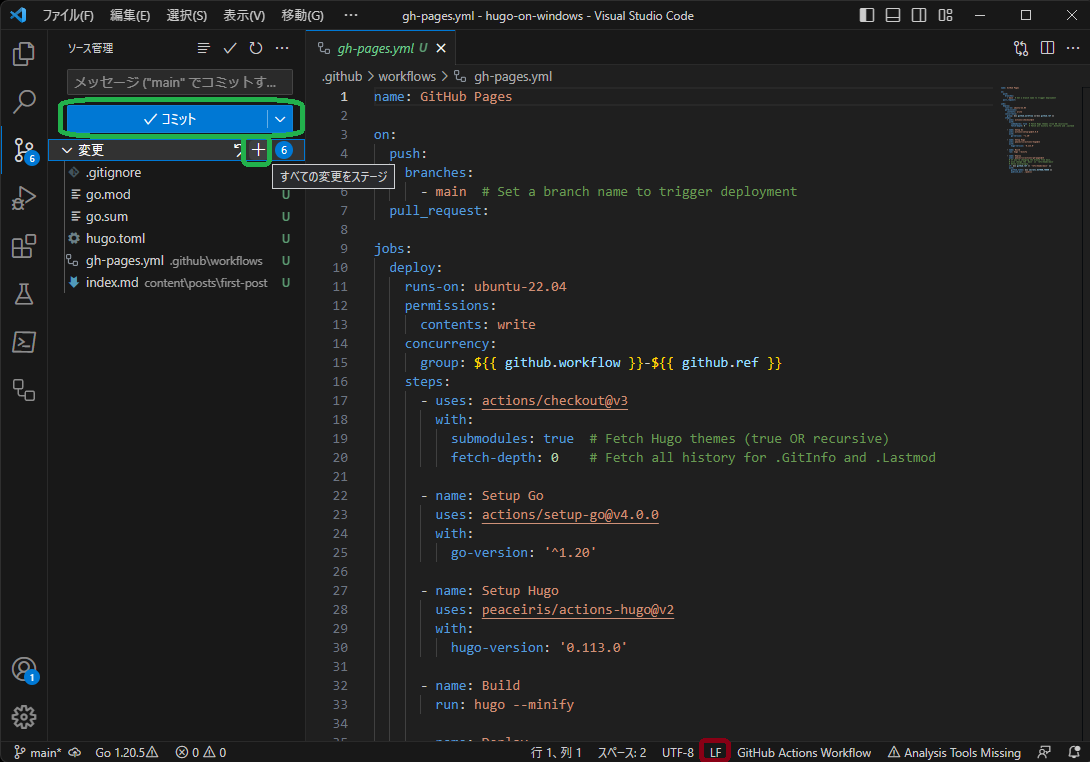This screenshot has height=762, width=1090.
Task: Open the Explorer view in activity bar
Action: click(24, 54)
